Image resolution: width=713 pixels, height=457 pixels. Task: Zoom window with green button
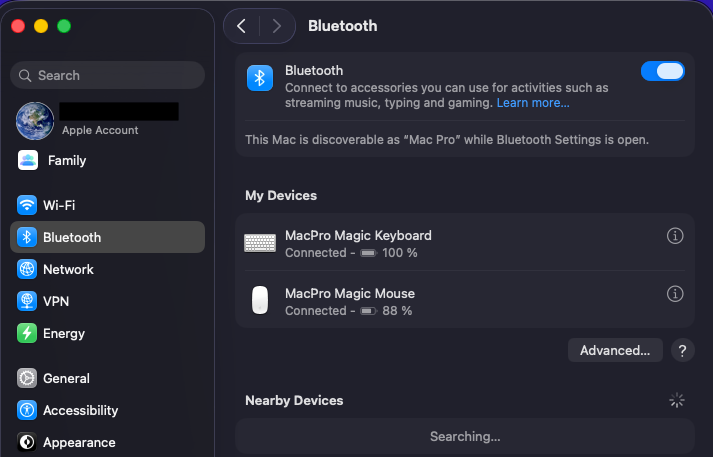(64, 26)
